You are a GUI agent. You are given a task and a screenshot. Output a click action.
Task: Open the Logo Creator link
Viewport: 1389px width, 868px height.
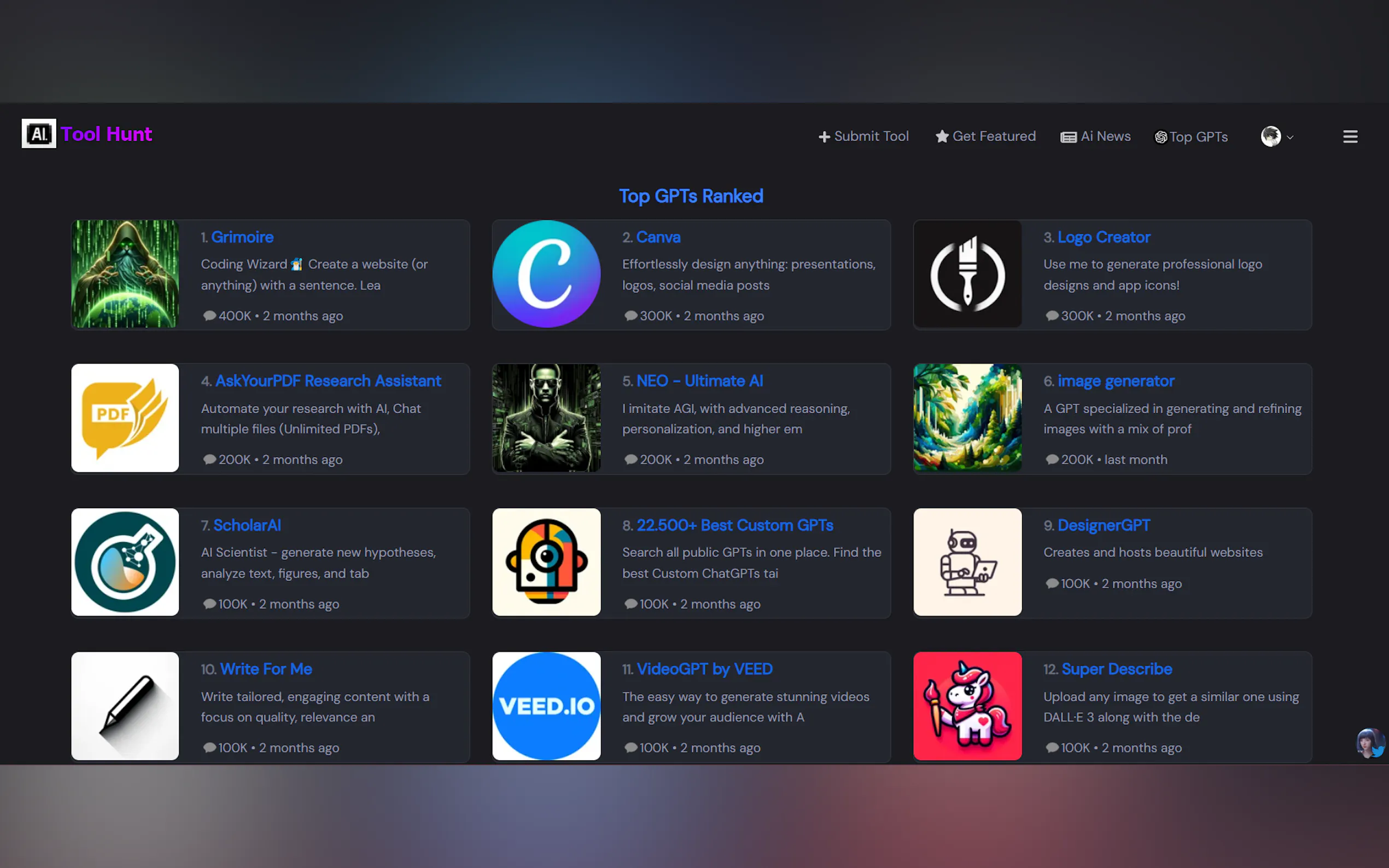coord(1104,237)
